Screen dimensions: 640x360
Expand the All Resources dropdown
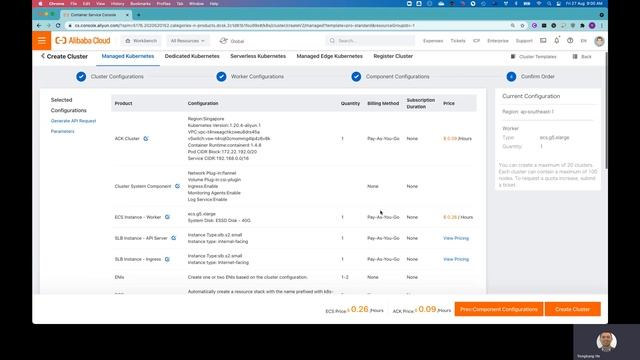[187, 41]
